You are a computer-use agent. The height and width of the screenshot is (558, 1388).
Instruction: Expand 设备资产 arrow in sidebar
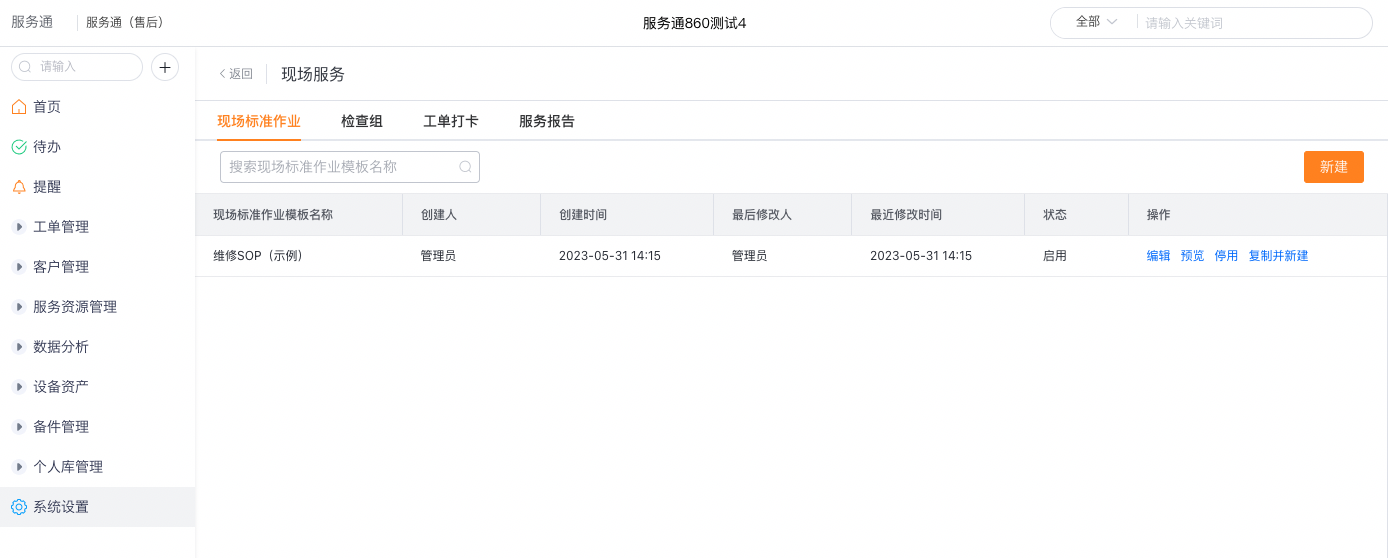tap(18, 387)
